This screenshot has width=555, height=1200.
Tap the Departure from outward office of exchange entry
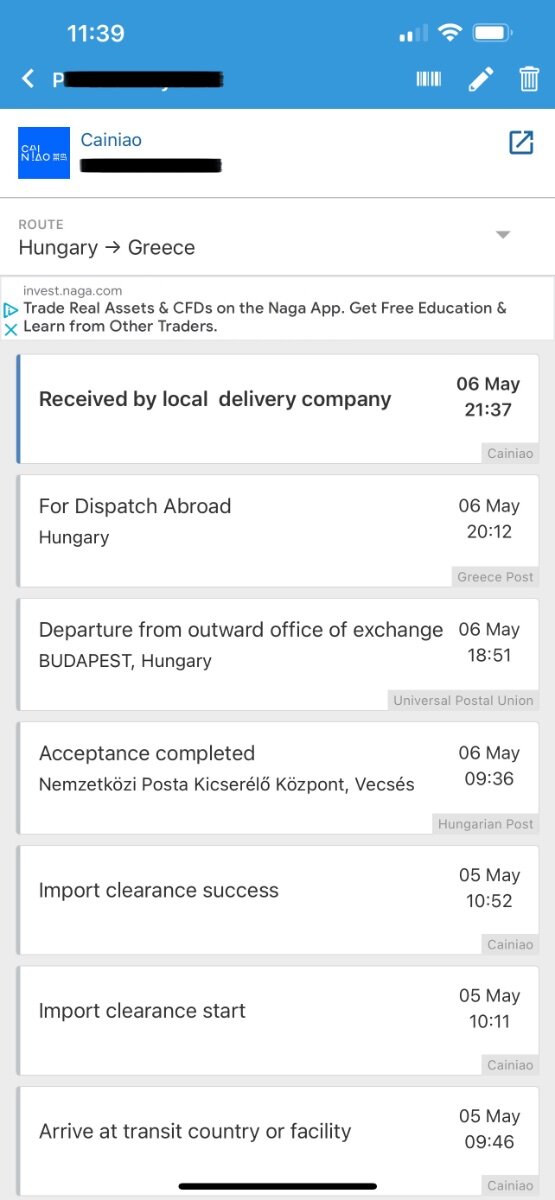279,654
